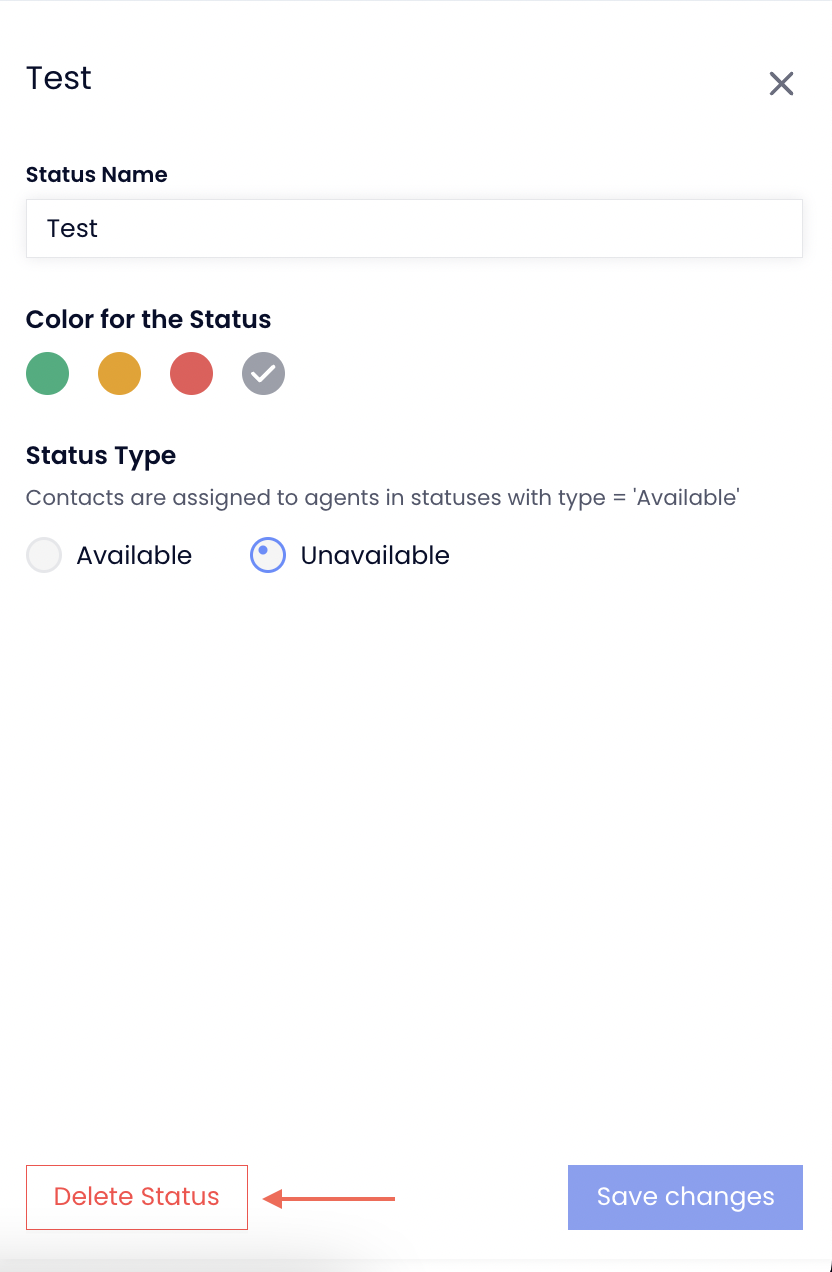Screen dimensions: 832x1272
Task: Click the 'Test' panel title
Action: [59, 78]
